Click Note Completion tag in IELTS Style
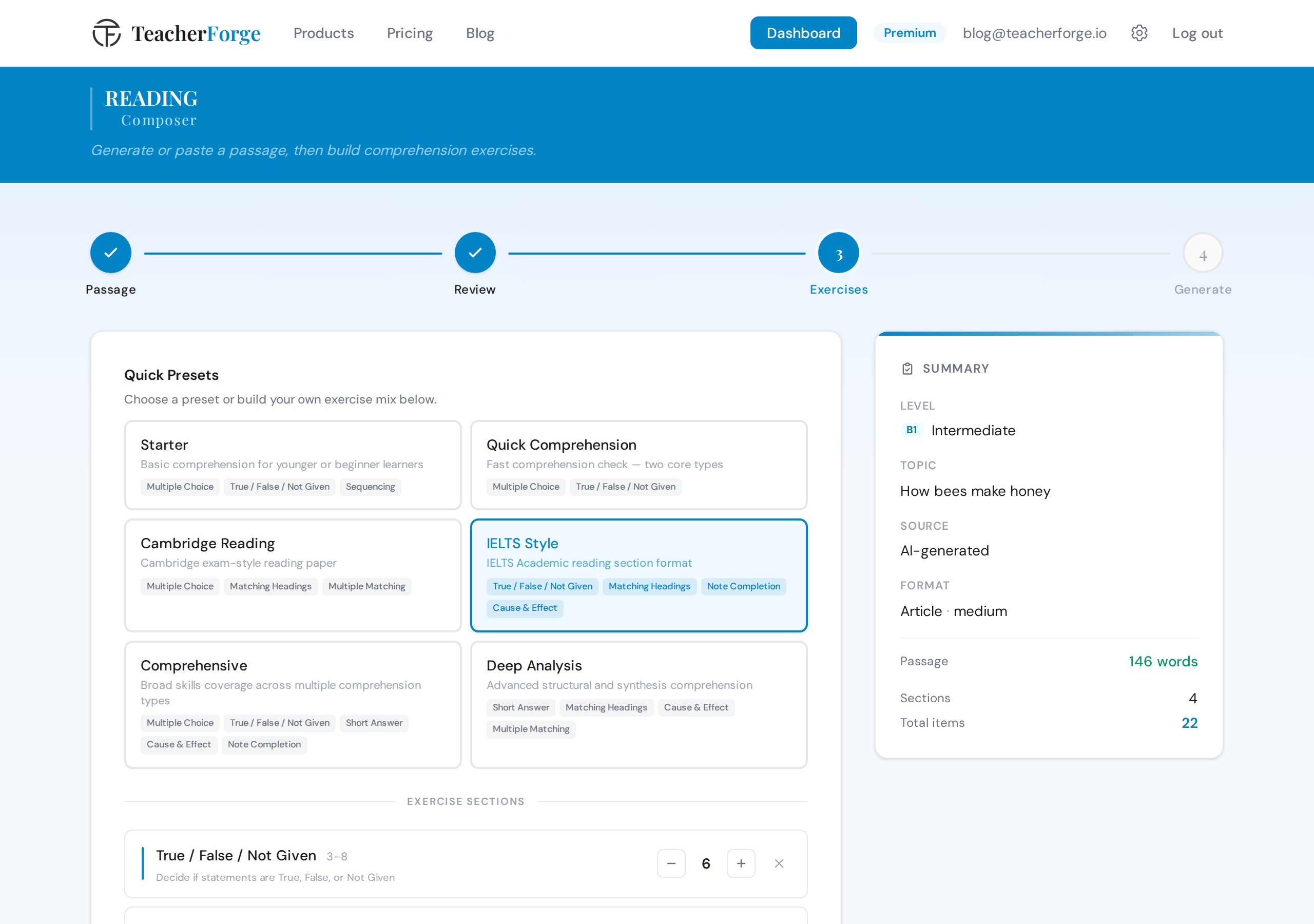This screenshot has height=924, width=1314. [x=743, y=586]
